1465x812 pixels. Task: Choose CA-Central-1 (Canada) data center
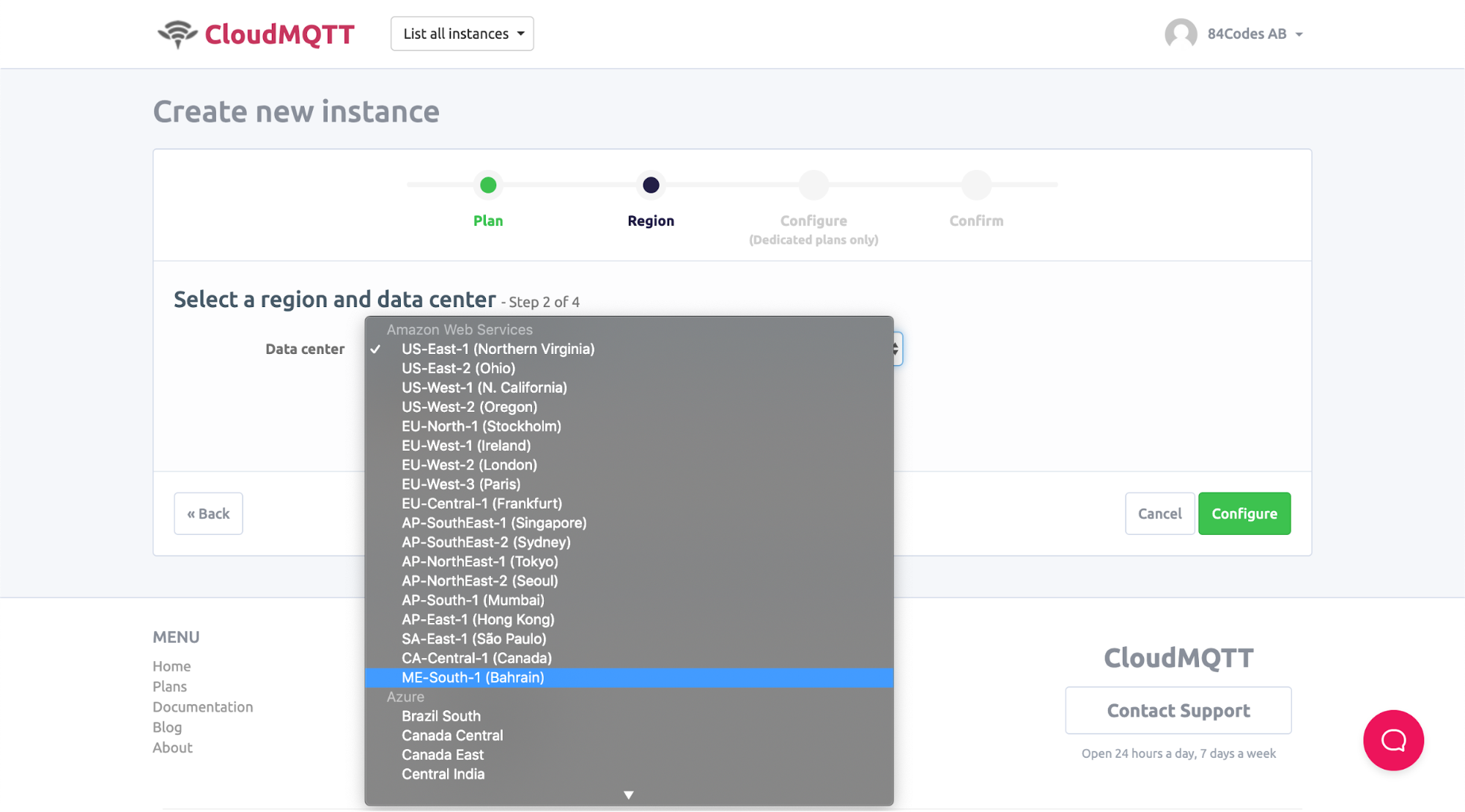pyautogui.click(x=629, y=658)
